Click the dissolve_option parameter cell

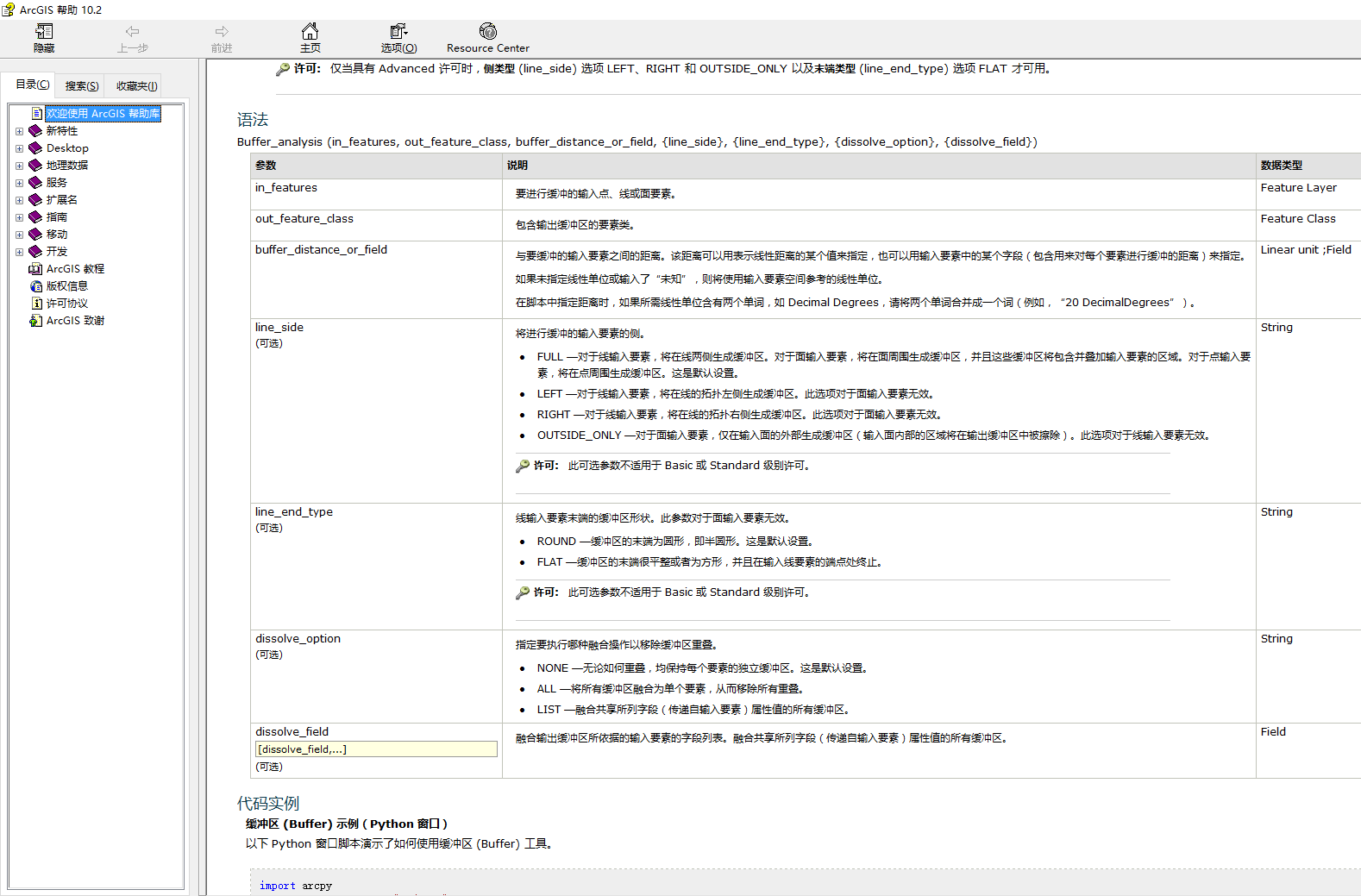click(x=377, y=676)
